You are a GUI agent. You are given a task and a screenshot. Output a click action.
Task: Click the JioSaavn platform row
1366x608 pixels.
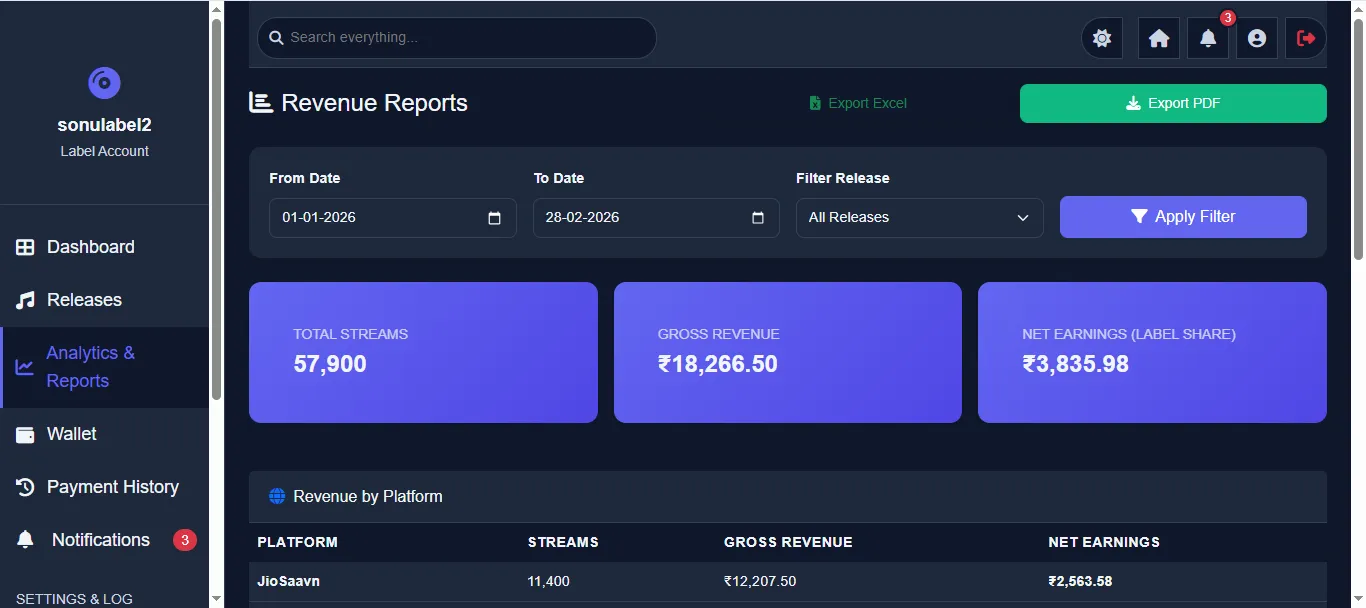(x=788, y=581)
